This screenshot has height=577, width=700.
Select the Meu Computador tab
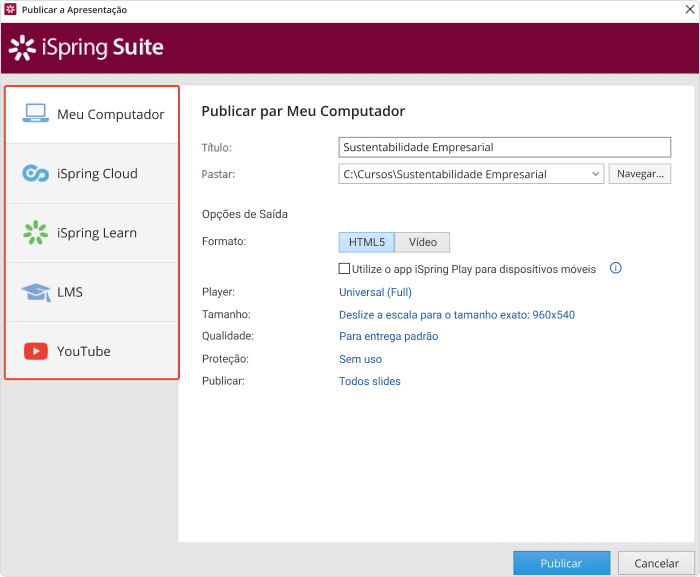(x=92, y=114)
